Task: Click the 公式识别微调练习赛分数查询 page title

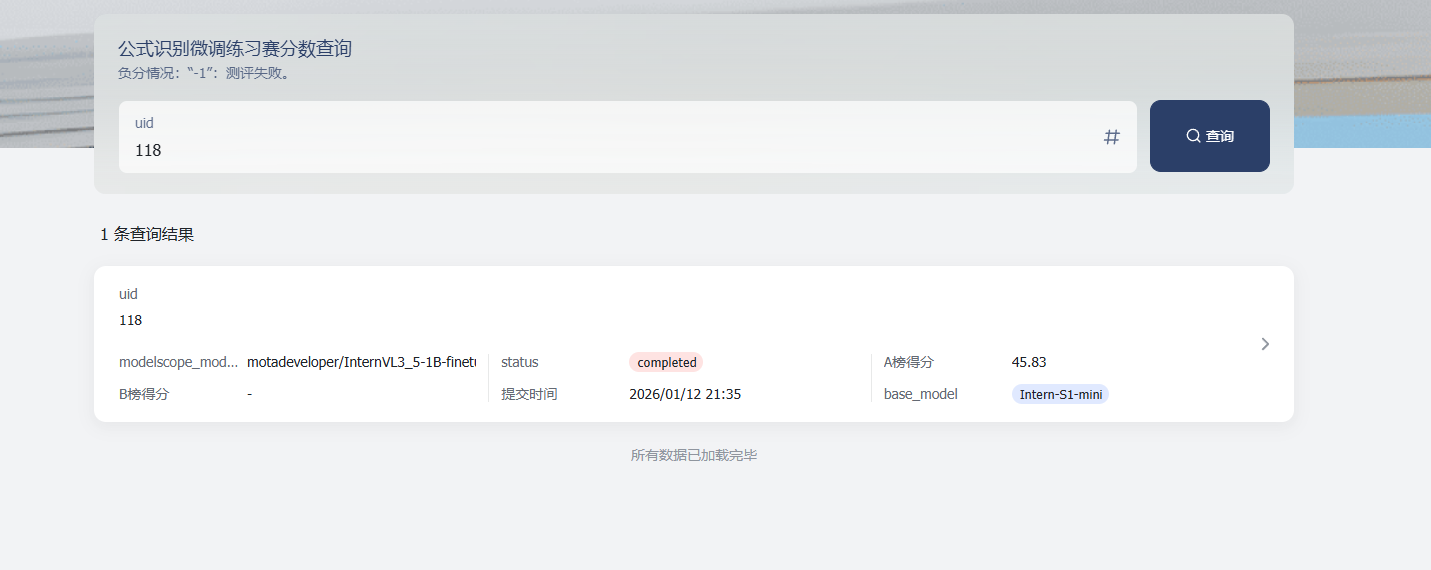Action: (235, 49)
